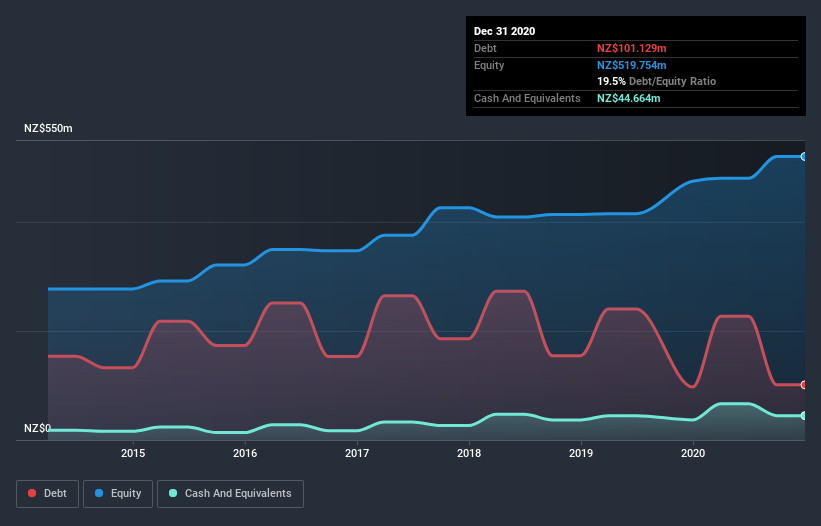
Task: Click the Equity row label in tooltip
Action: click(489, 65)
